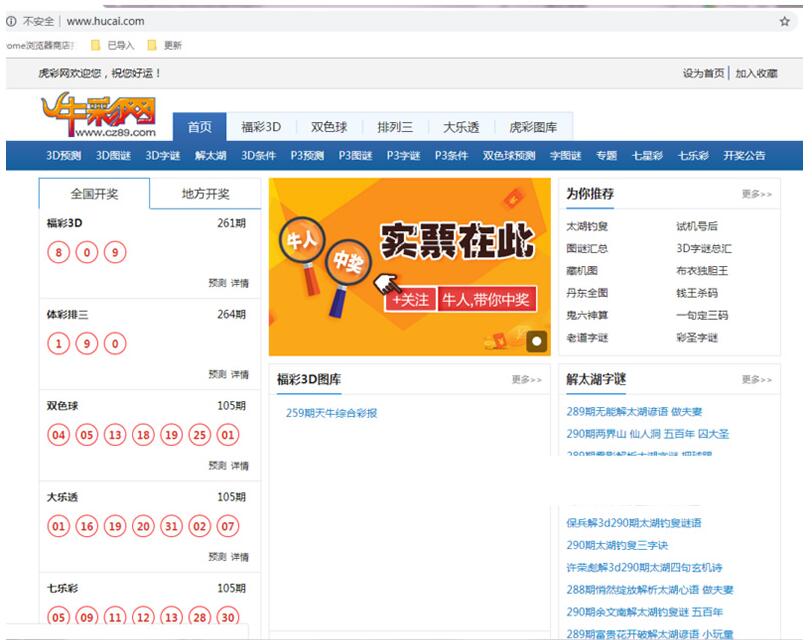812x640 pixels.
Task: Click the 中奖 magnifier badge in the banner
Action: click(348, 257)
